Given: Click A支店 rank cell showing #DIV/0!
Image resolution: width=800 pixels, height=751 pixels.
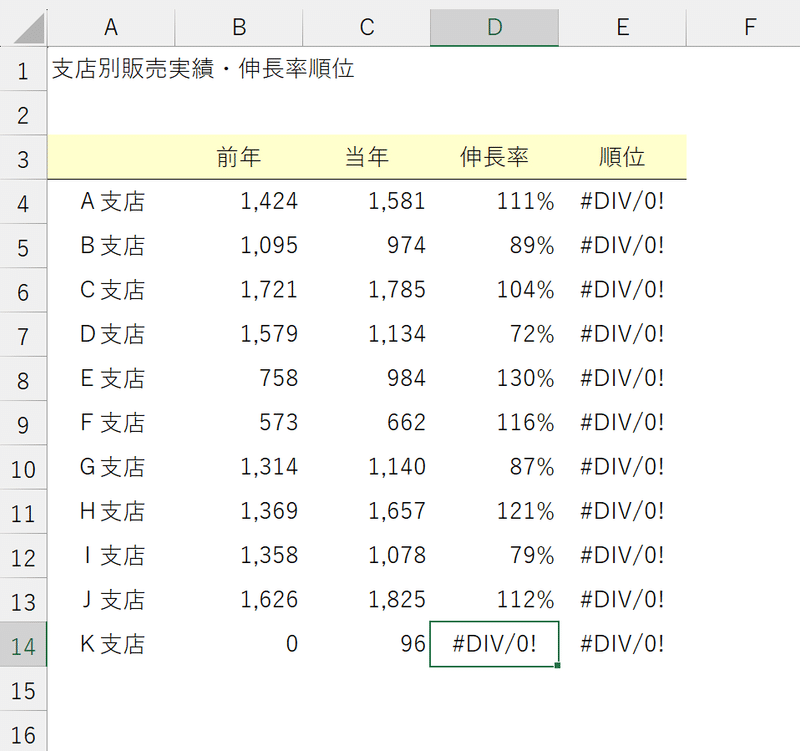Looking at the screenshot, I should point(622,202).
